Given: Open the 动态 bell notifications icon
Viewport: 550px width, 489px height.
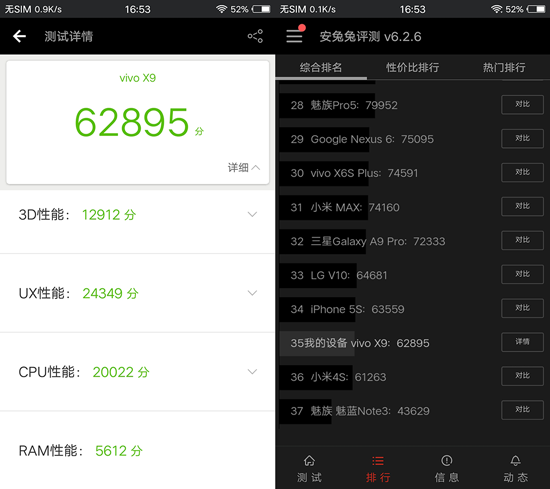Looking at the screenshot, I should click(x=515, y=461).
